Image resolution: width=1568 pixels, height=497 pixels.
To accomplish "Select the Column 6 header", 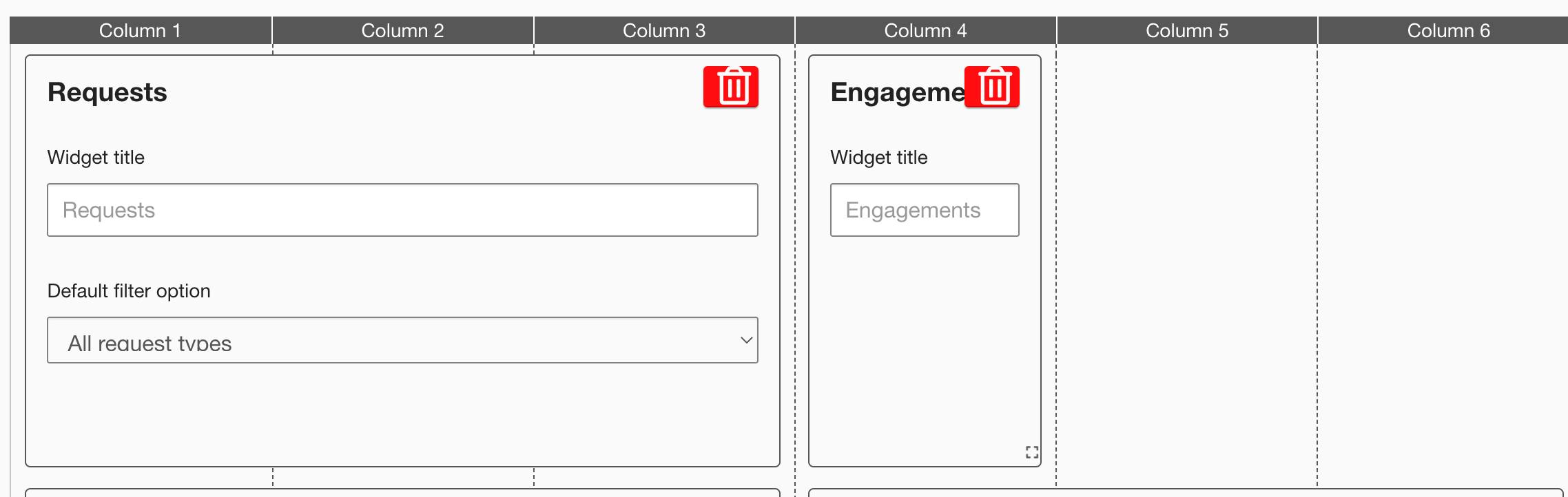I will coord(1448,31).
